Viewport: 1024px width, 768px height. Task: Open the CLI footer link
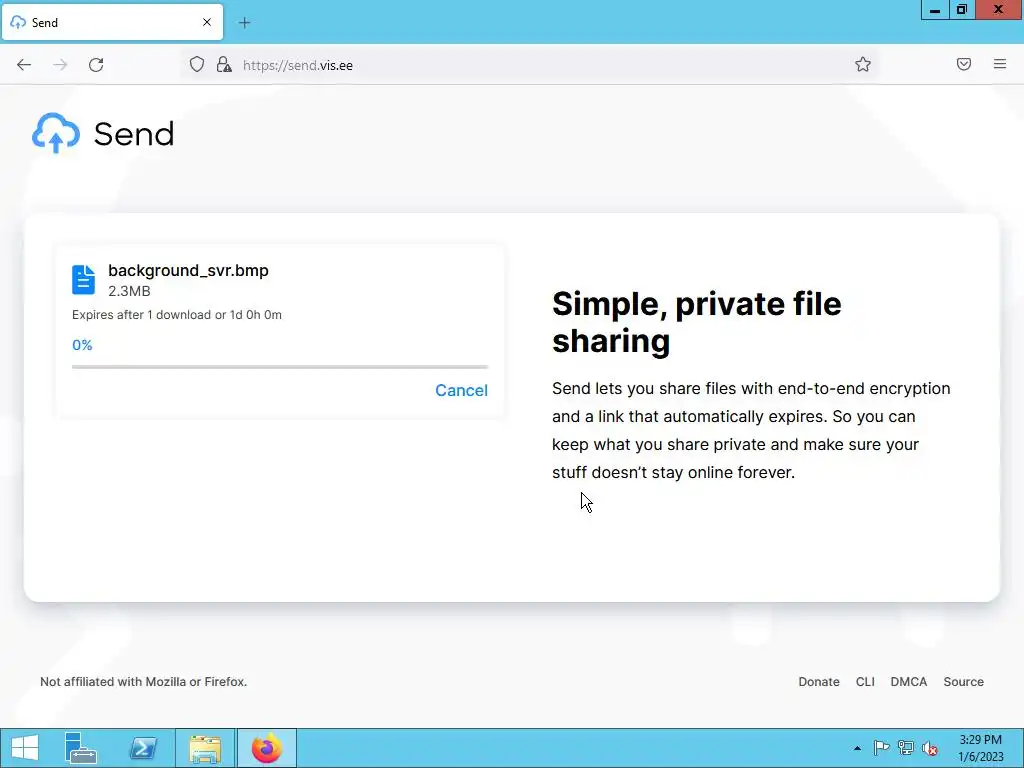click(865, 681)
